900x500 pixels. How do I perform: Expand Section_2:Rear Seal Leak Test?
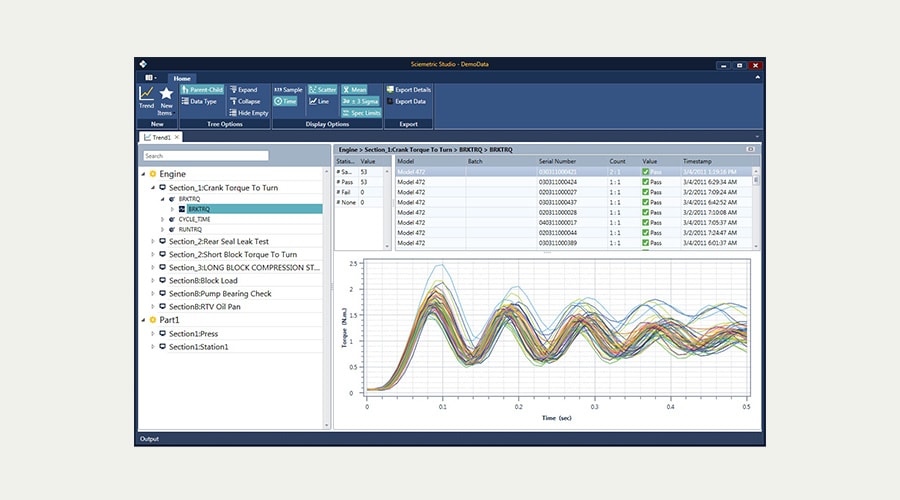(153, 242)
